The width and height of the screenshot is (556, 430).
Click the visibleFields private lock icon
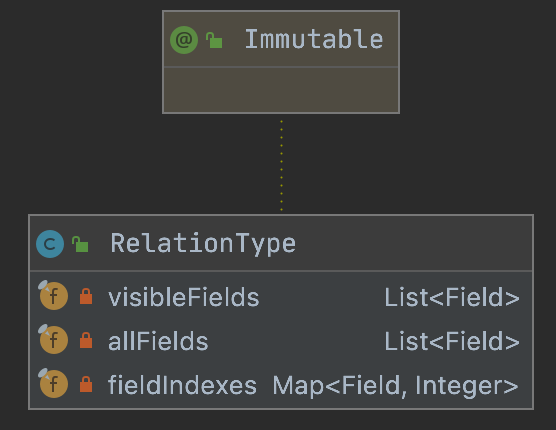pyautogui.click(x=86, y=296)
